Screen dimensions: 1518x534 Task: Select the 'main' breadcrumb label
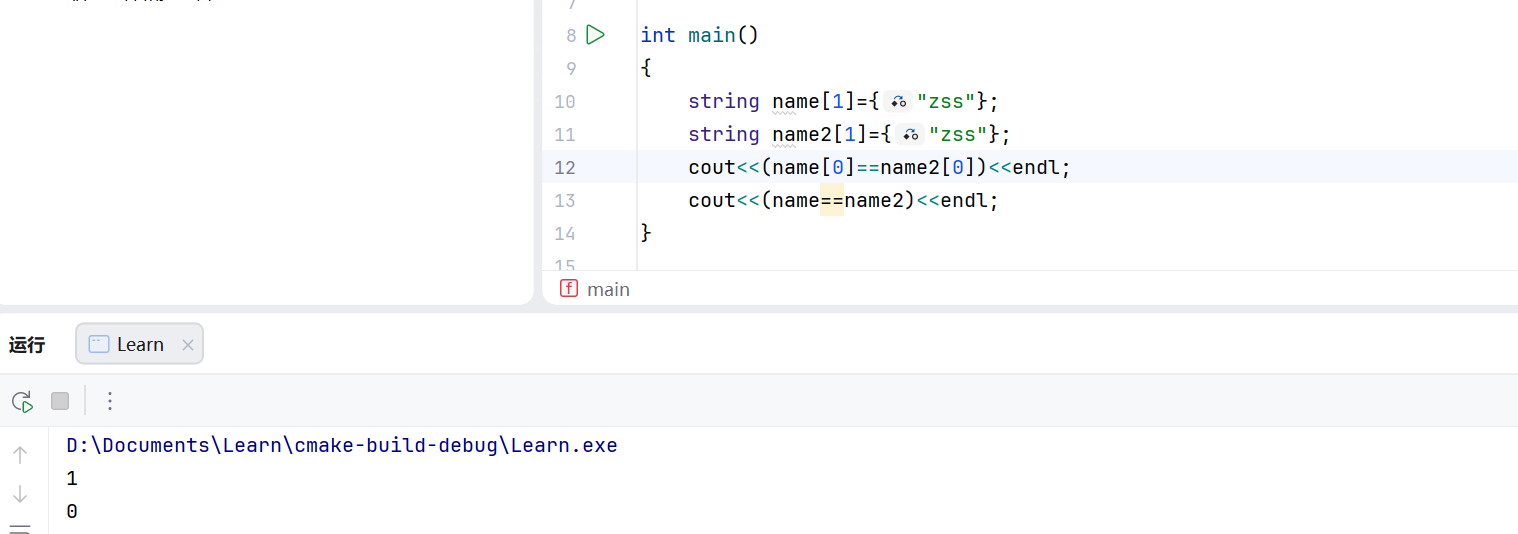pyautogui.click(x=608, y=289)
